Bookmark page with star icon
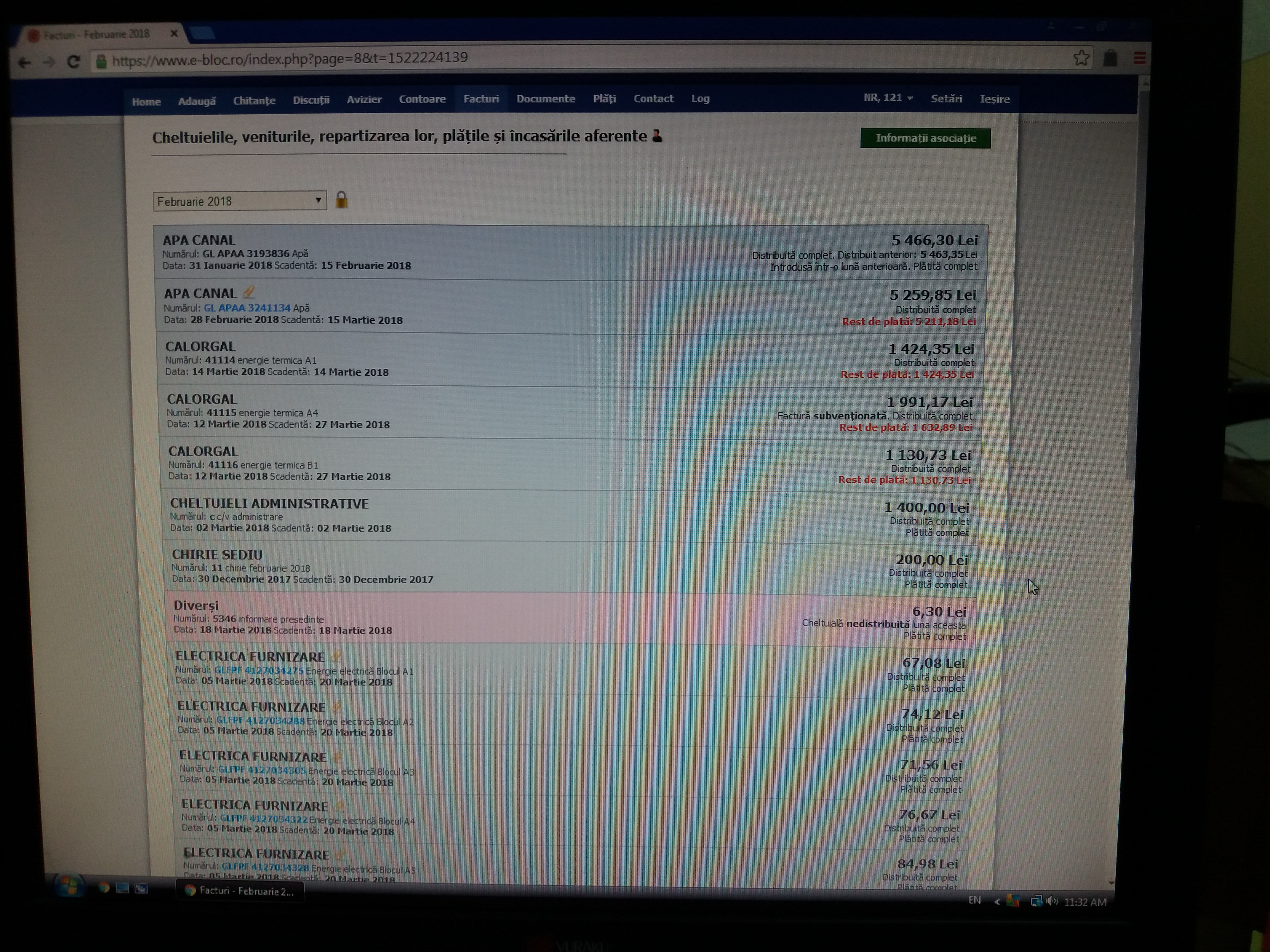Image resolution: width=1270 pixels, height=952 pixels. (x=1081, y=58)
